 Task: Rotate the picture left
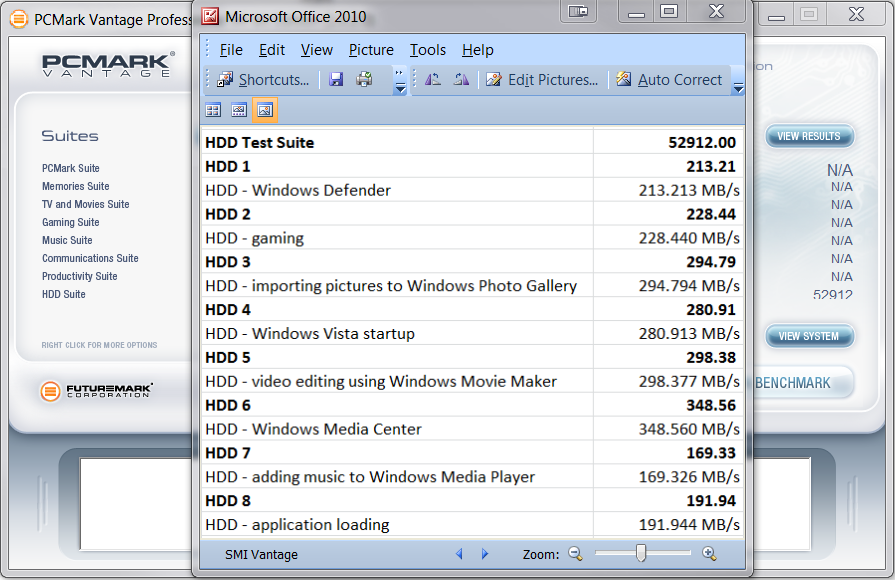433,80
